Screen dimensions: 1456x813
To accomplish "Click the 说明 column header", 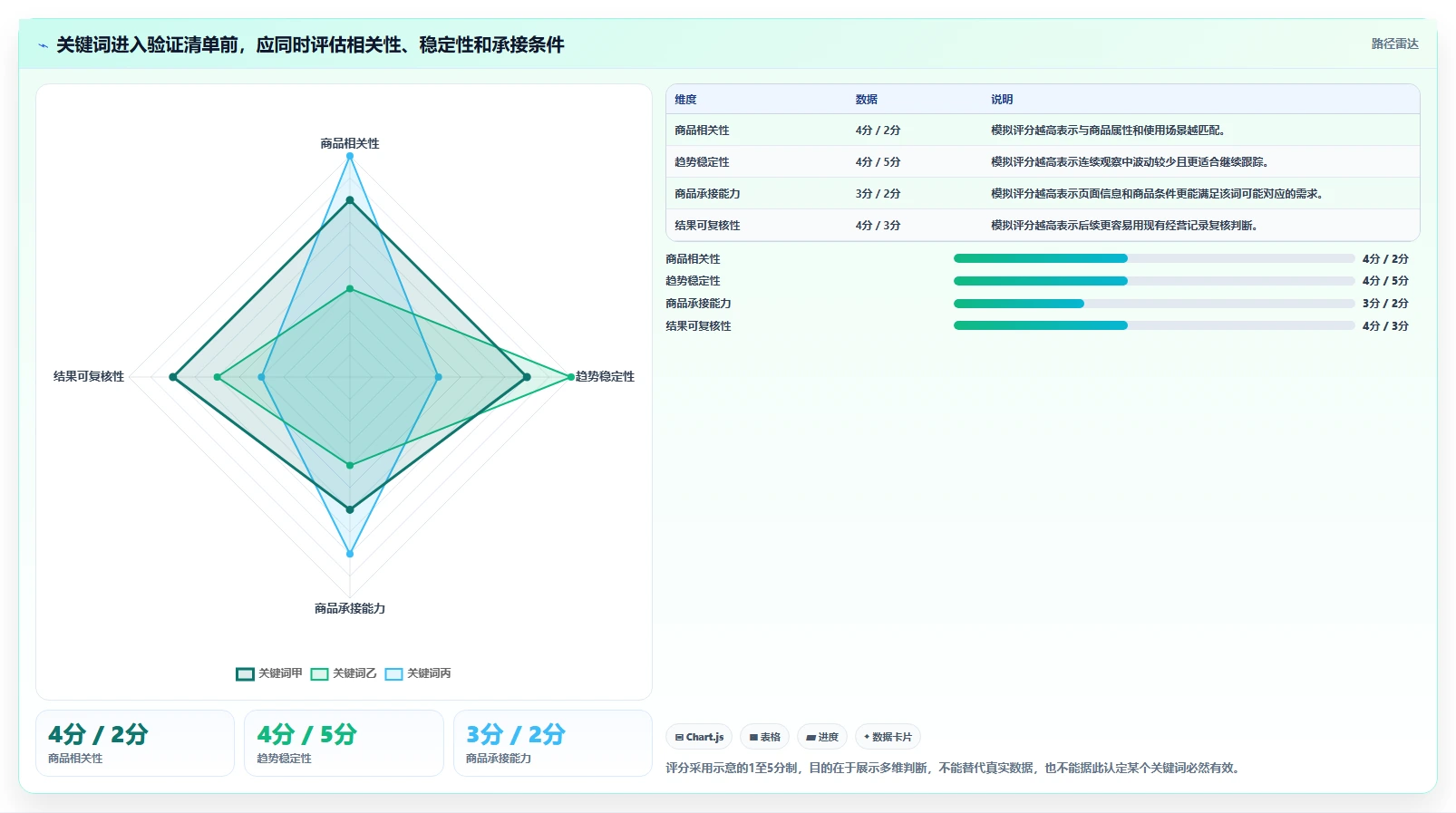I will (x=1002, y=100).
